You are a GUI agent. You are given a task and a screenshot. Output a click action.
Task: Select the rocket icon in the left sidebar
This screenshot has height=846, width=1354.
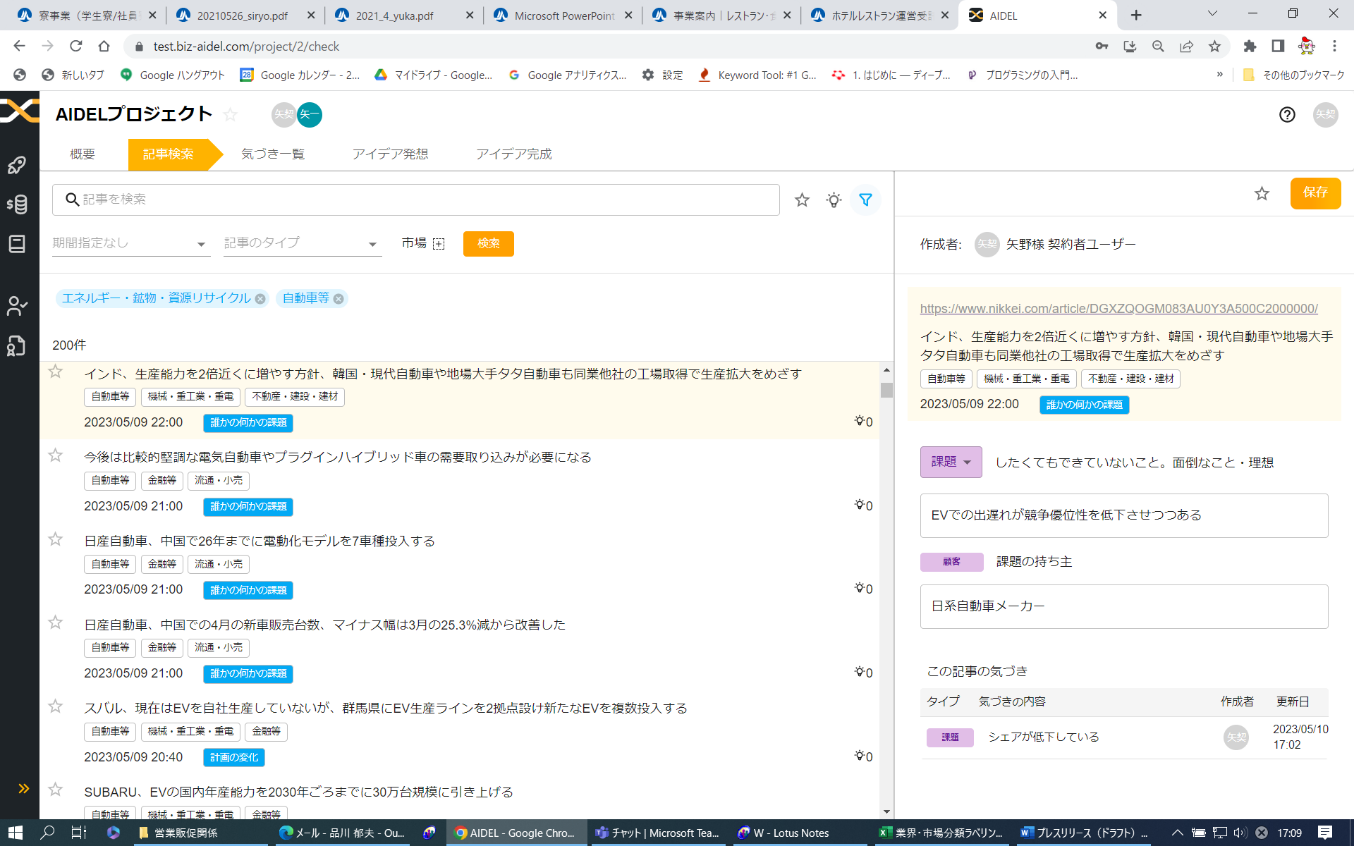tap(16, 165)
